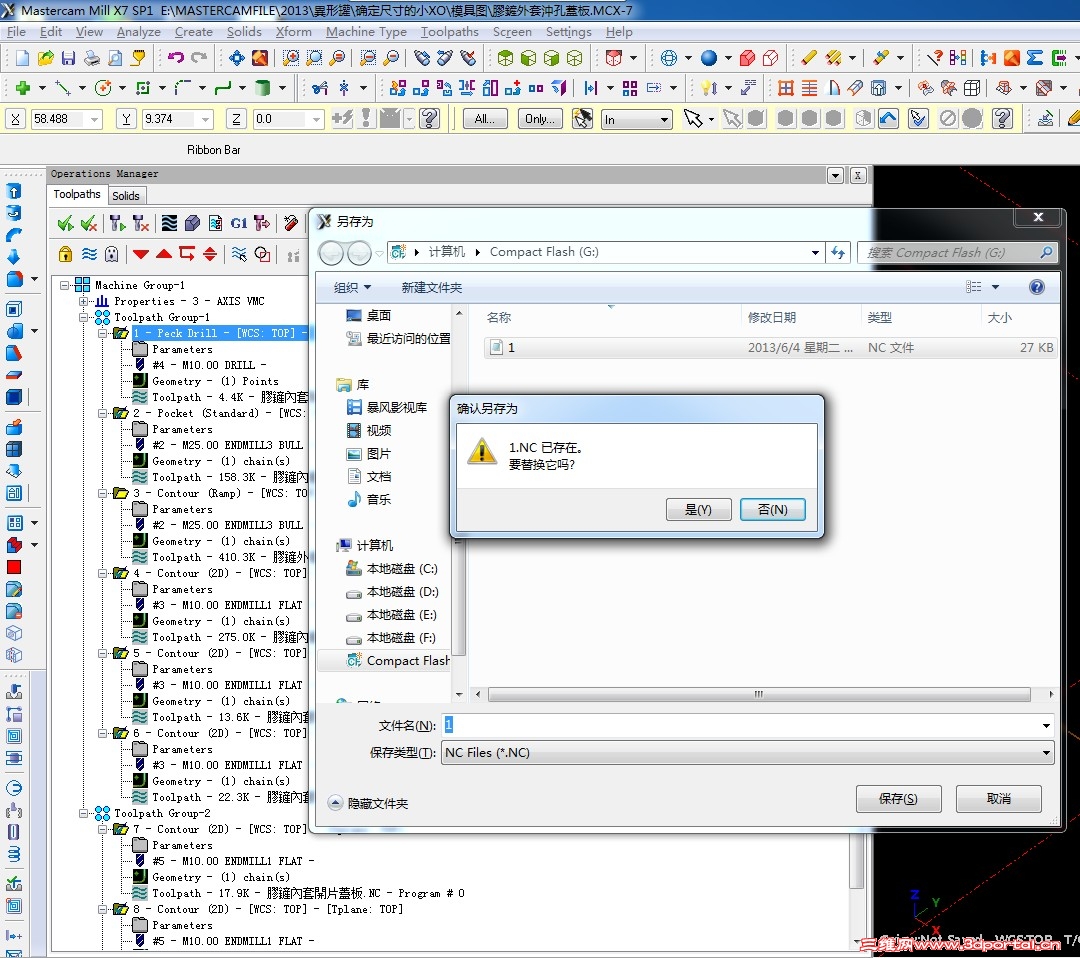Click the Y coordinate lock button

click(125, 119)
